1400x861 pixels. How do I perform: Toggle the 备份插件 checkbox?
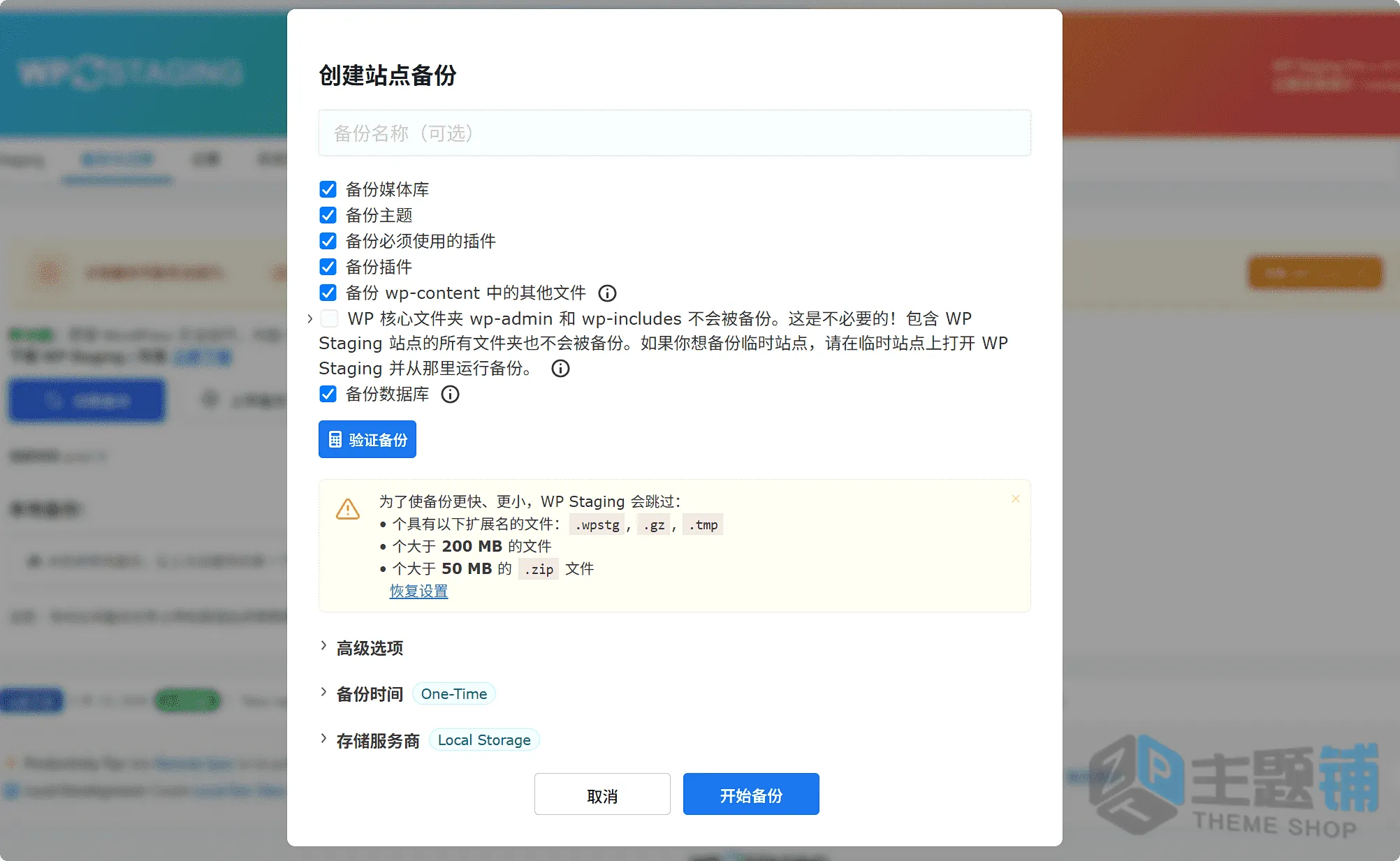click(x=328, y=267)
